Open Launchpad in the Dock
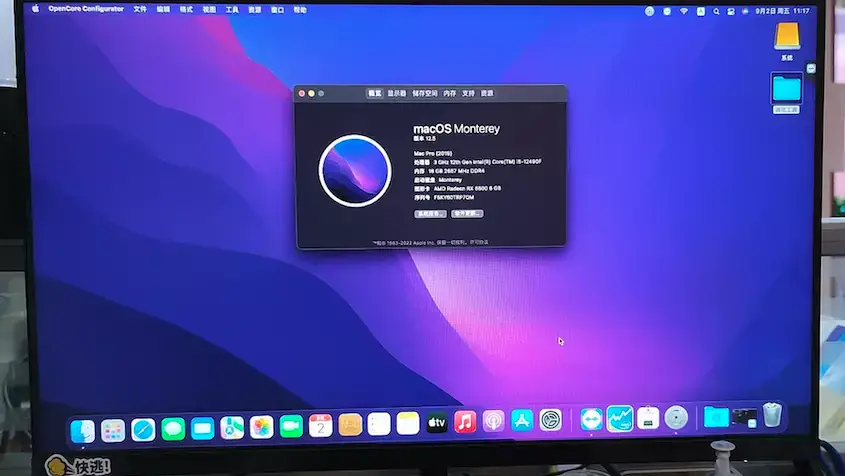The width and height of the screenshot is (845, 476). (x=113, y=431)
